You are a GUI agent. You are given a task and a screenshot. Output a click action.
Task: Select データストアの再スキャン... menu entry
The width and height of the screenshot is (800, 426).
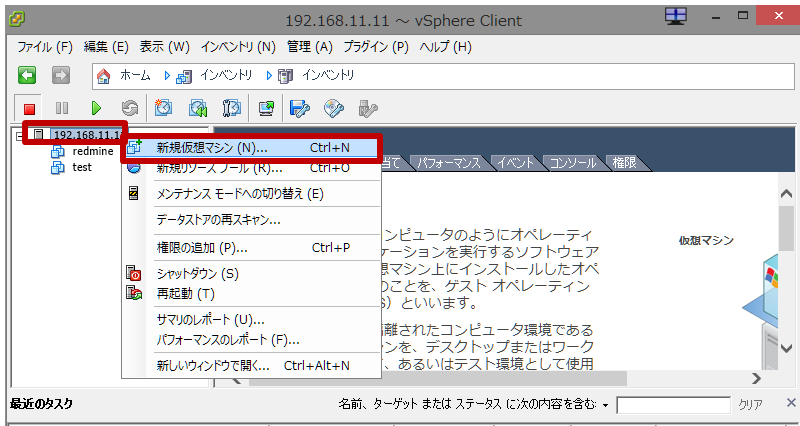tap(252, 220)
